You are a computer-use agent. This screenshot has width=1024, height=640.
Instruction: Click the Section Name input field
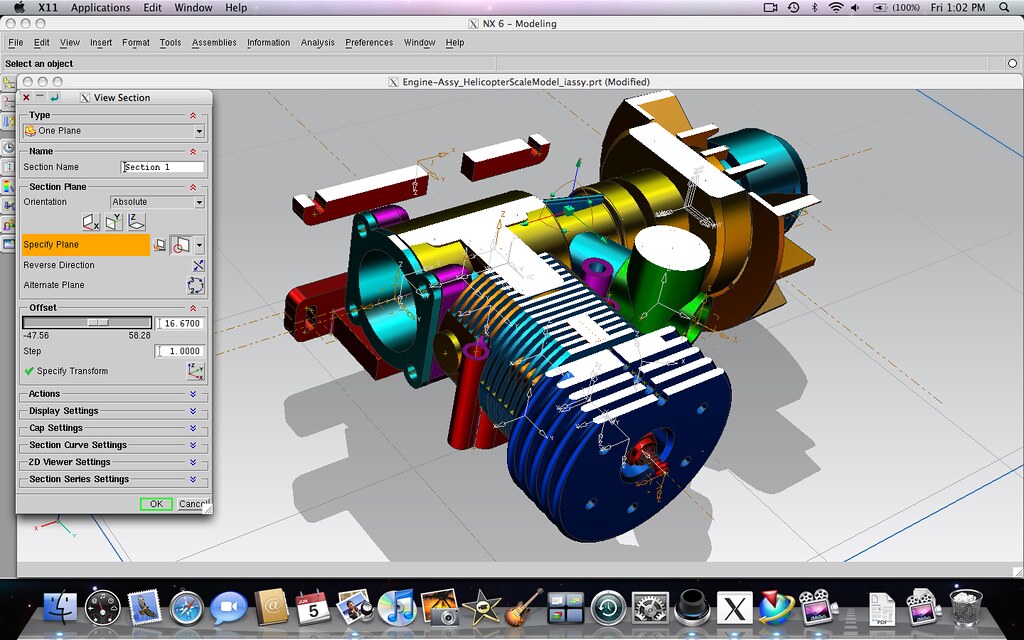coord(163,167)
